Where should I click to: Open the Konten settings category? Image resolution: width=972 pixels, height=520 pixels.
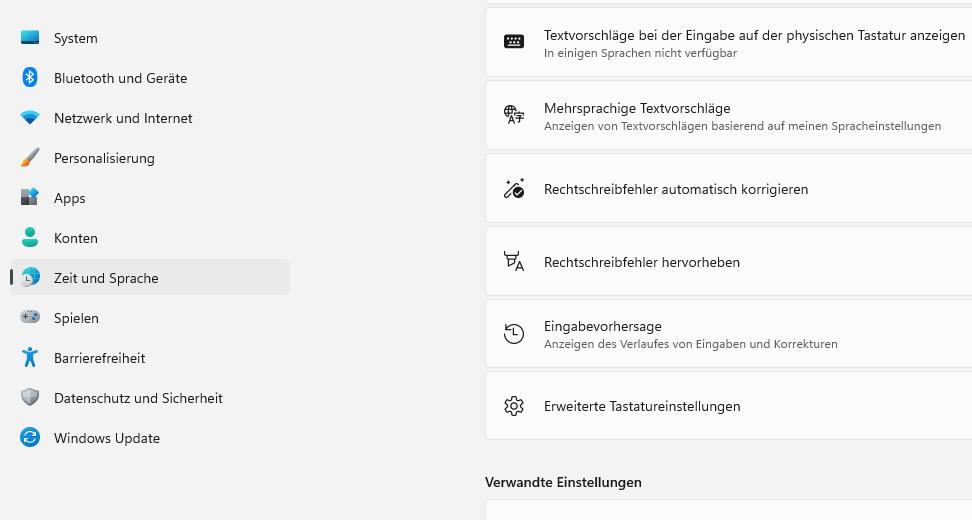point(75,238)
